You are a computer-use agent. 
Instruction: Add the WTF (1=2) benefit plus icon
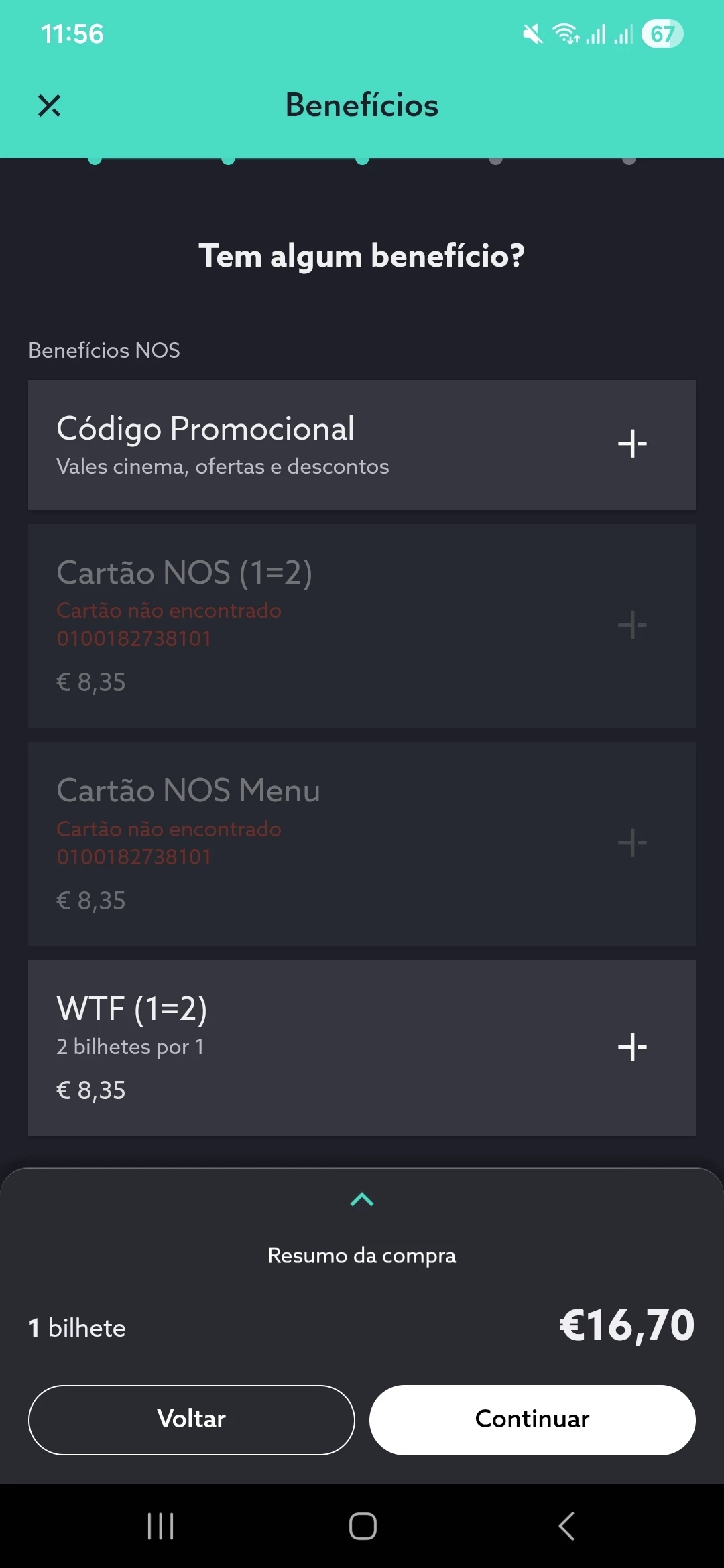[x=632, y=1047]
